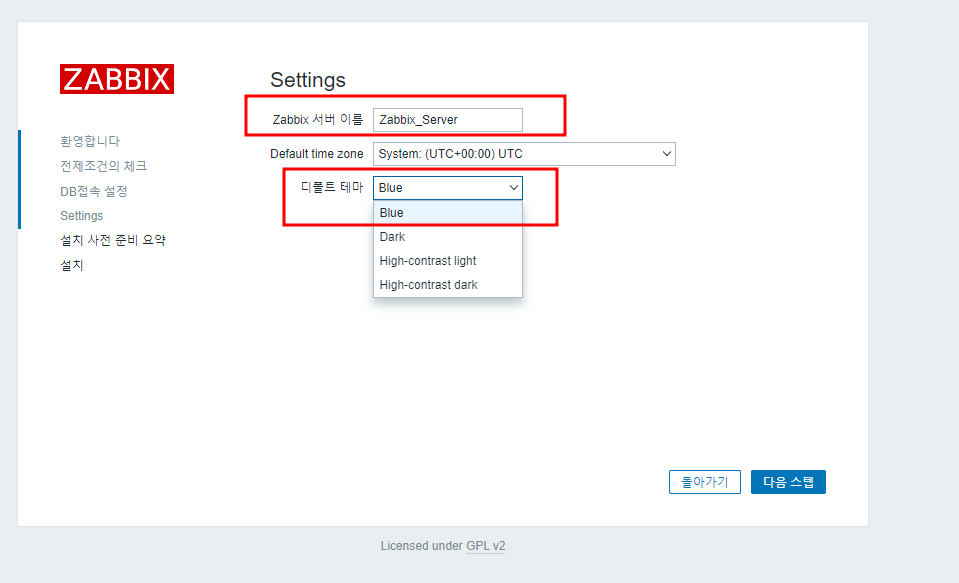Click the Settings page heading
The height and width of the screenshot is (583, 959).
coord(308,80)
